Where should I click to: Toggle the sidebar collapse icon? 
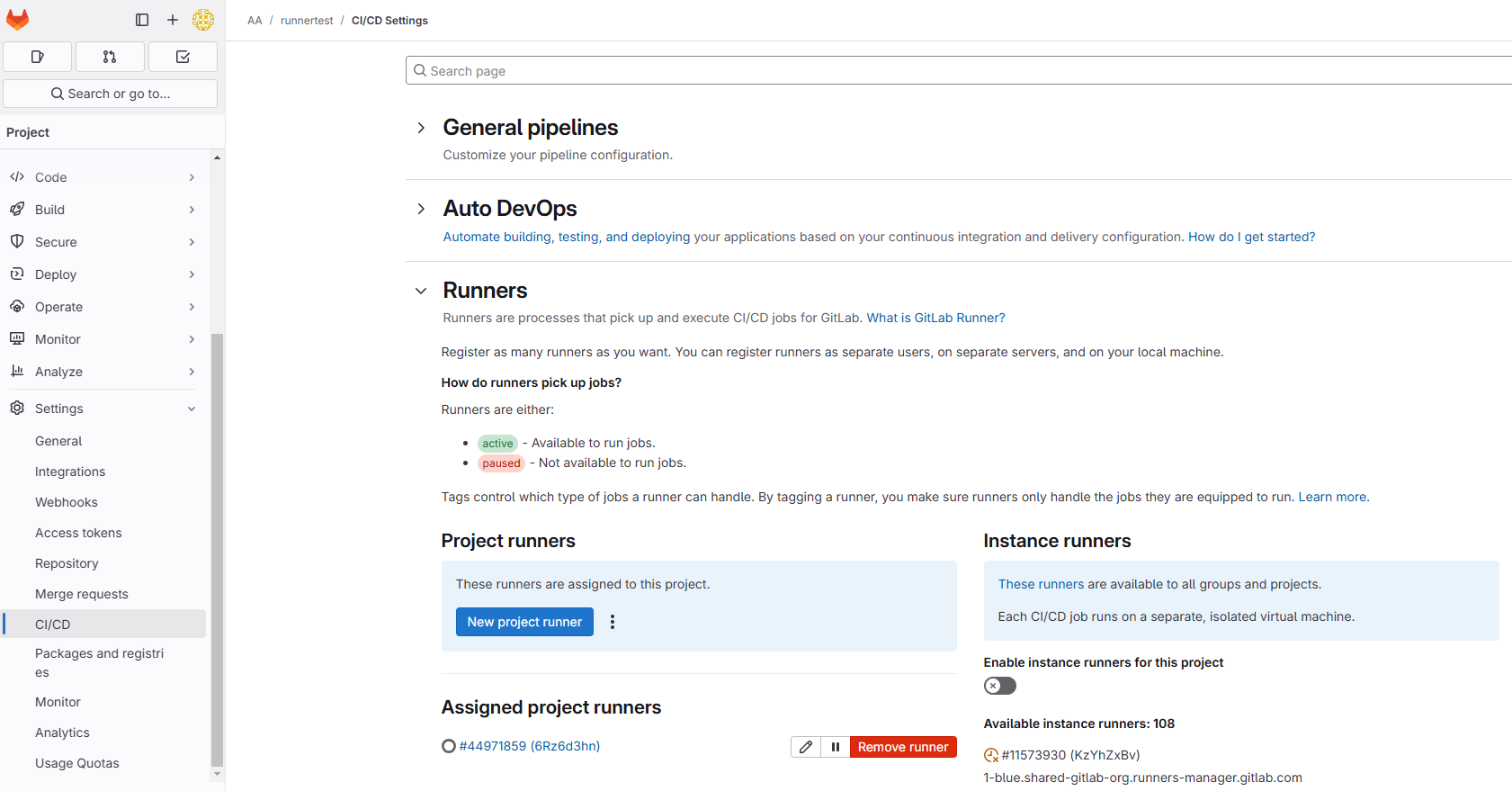142,20
